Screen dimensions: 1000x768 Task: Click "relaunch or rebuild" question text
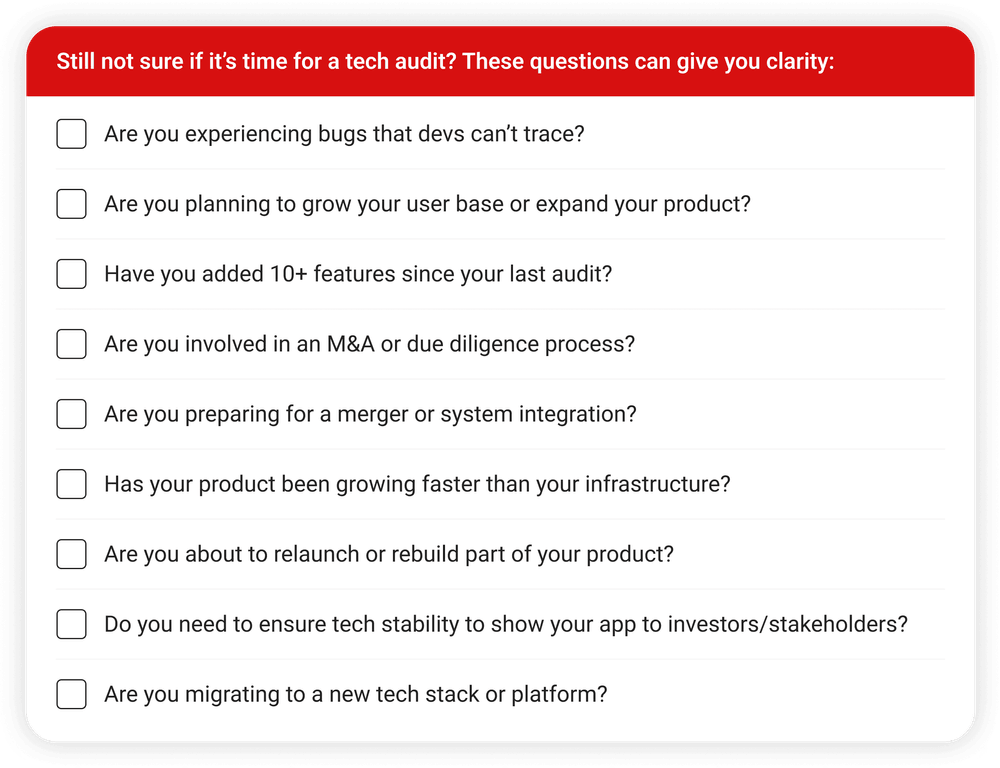[389, 554]
